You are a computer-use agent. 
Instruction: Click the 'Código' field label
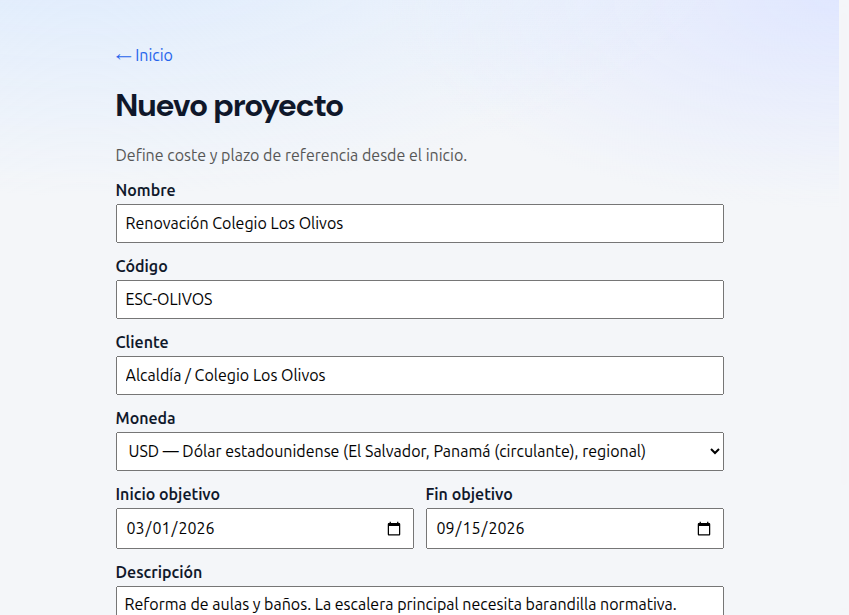click(x=142, y=266)
